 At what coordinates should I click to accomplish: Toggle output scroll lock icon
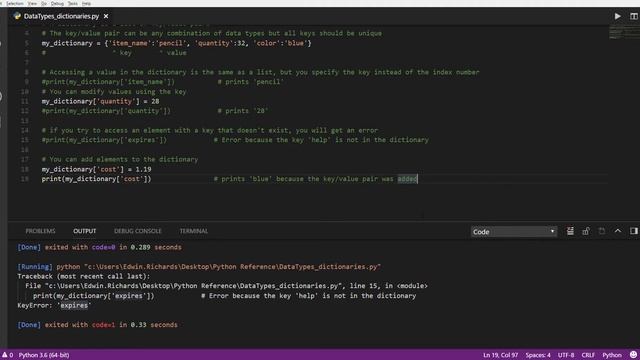tap(586, 231)
